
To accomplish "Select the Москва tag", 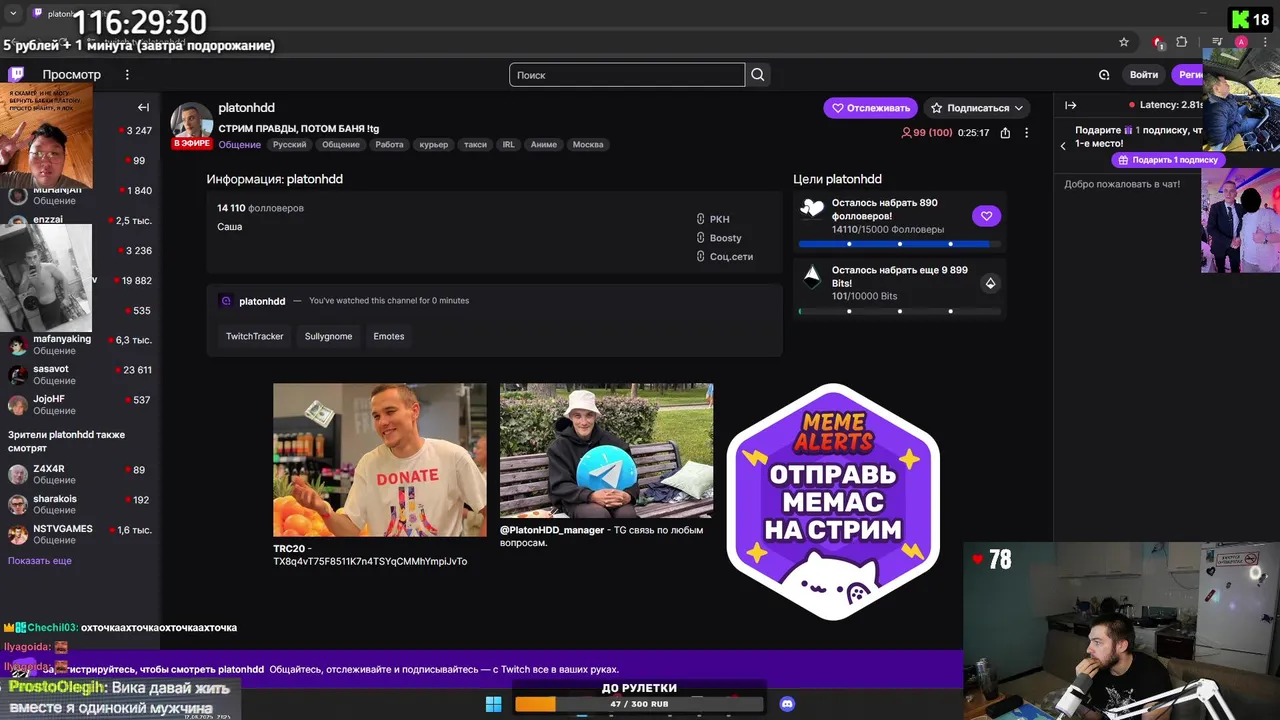I will pyautogui.click(x=588, y=145).
